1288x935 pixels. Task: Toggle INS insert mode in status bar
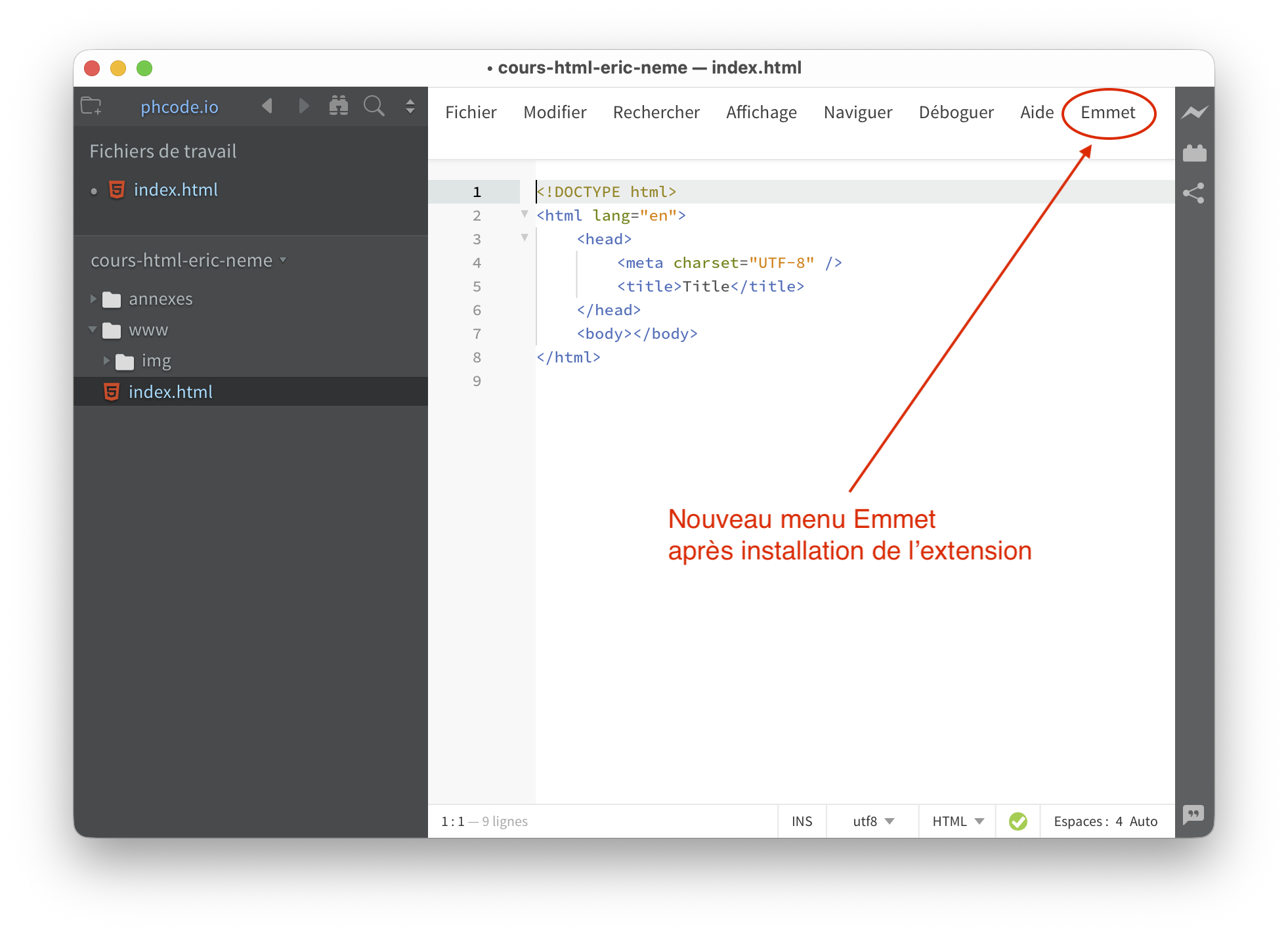[802, 821]
